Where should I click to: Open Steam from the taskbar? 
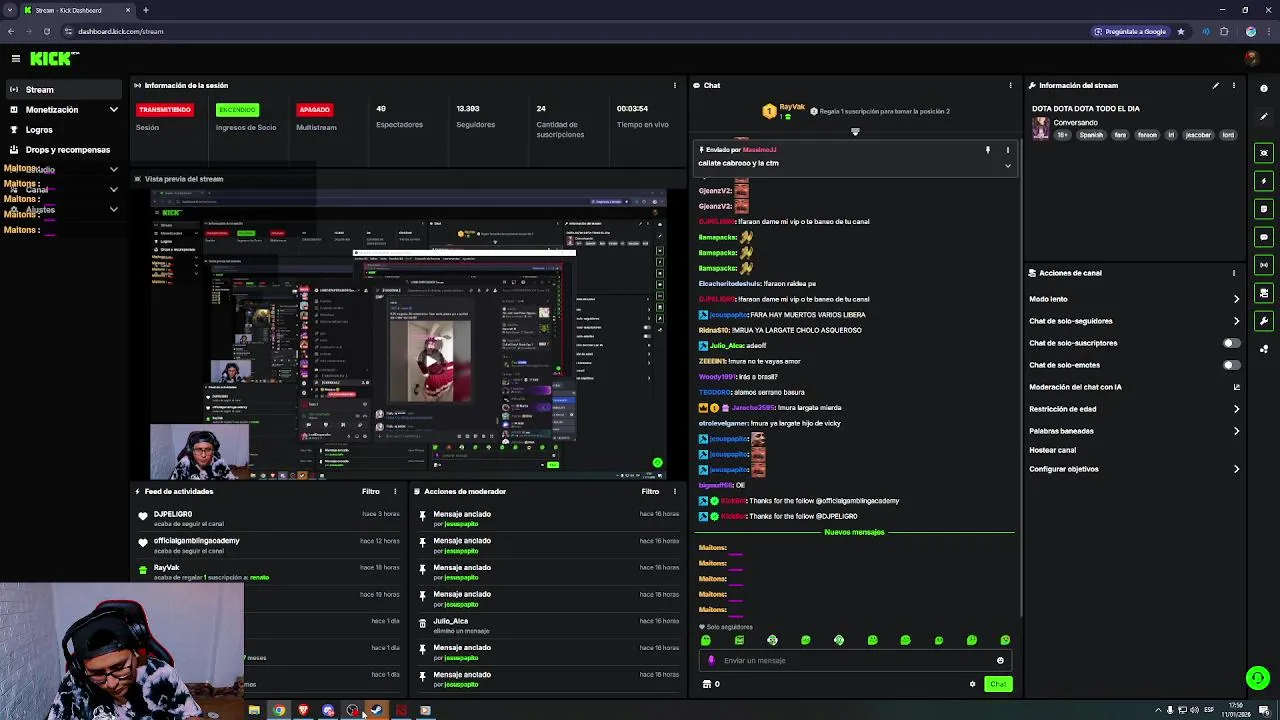coord(376,711)
